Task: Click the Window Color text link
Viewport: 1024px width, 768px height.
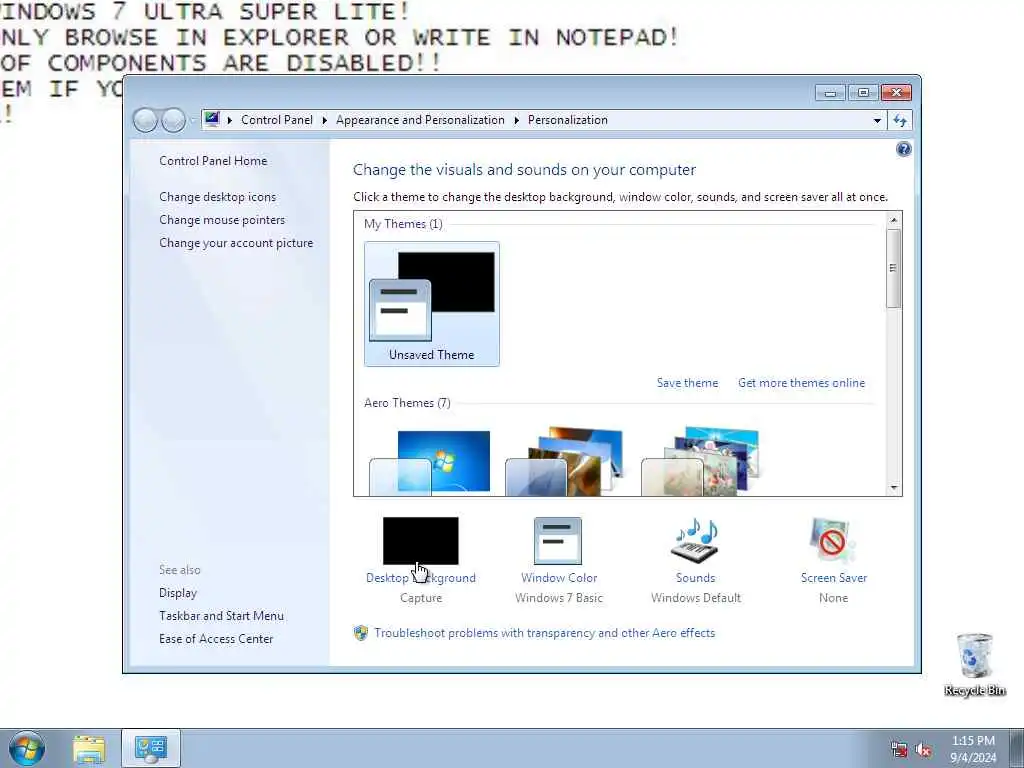Action: (x=559, y=578)
